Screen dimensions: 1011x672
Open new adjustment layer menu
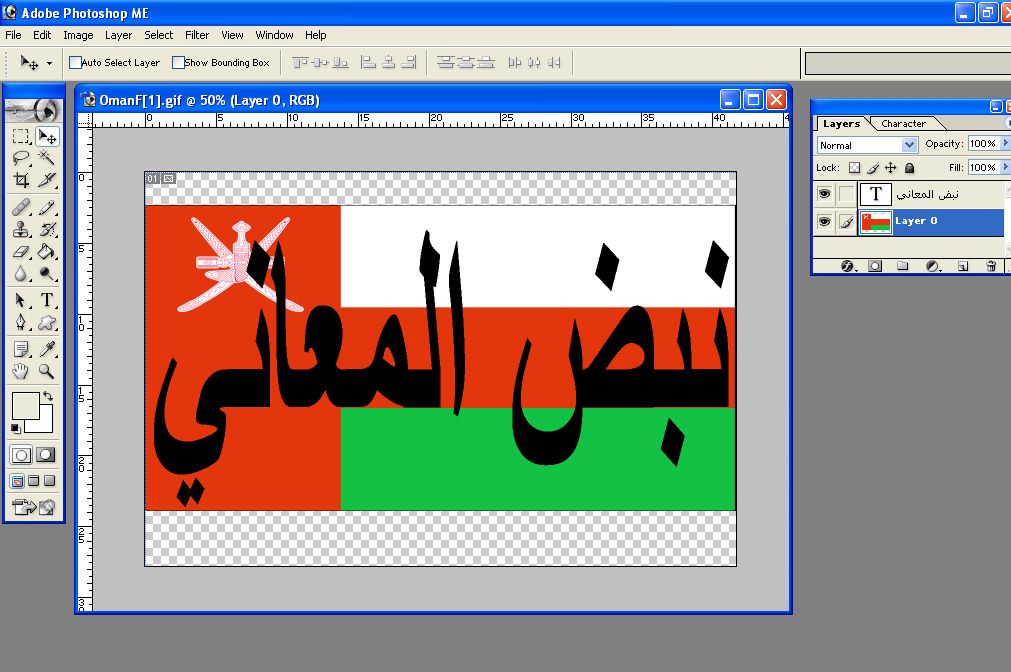point(932,266)
